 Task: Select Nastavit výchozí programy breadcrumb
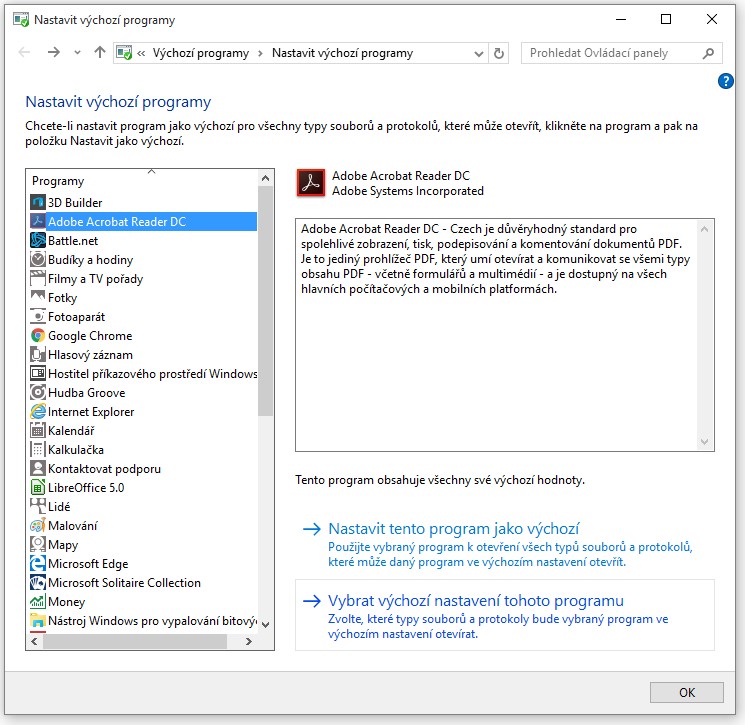[x=342, y=53]
